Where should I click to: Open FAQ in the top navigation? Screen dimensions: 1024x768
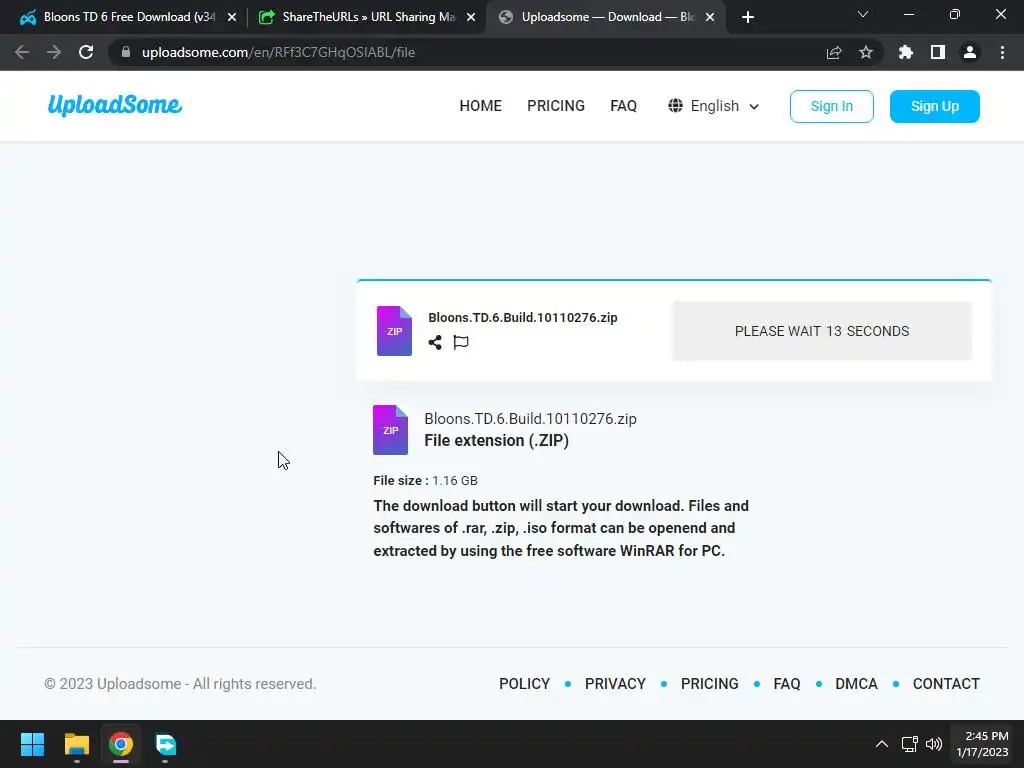coord(624,106)
